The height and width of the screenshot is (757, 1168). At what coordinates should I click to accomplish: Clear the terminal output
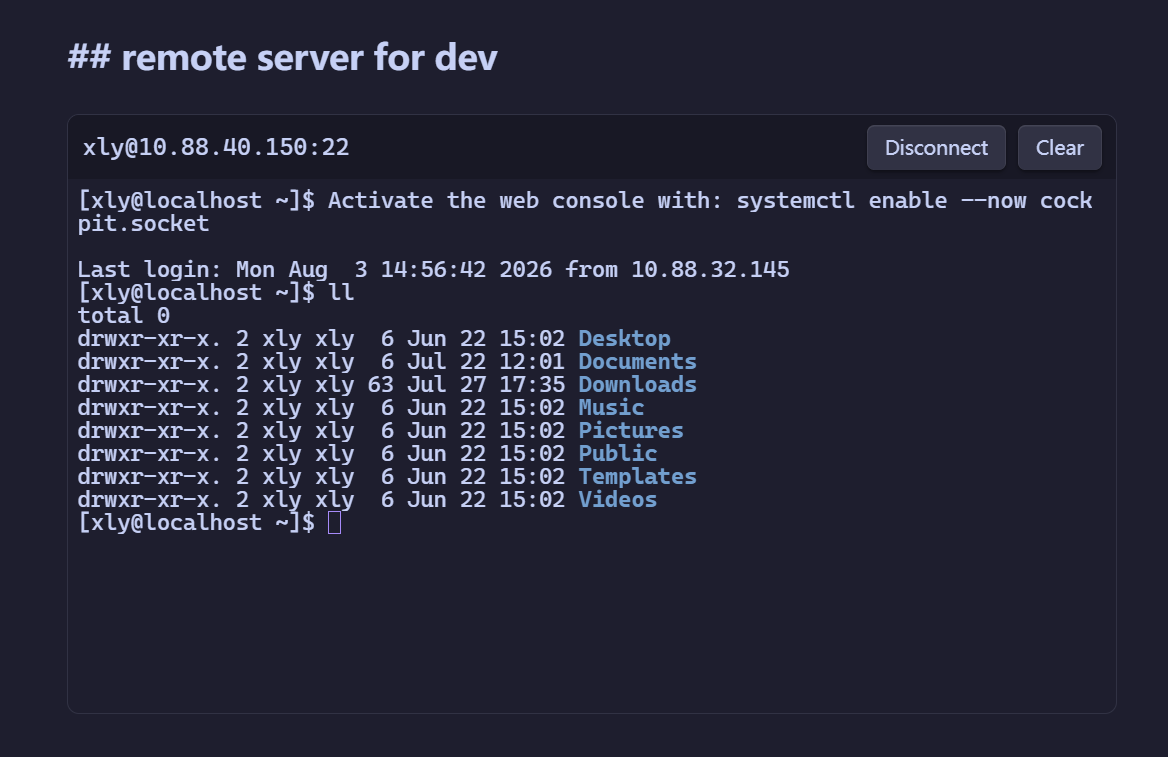(x=1059, y=148)
